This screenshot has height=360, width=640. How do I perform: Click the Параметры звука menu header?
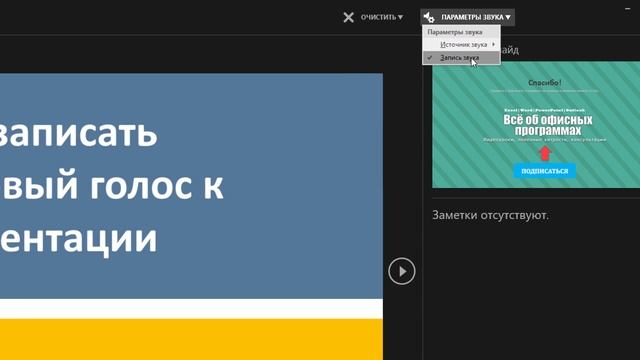(x=462, y=32)
